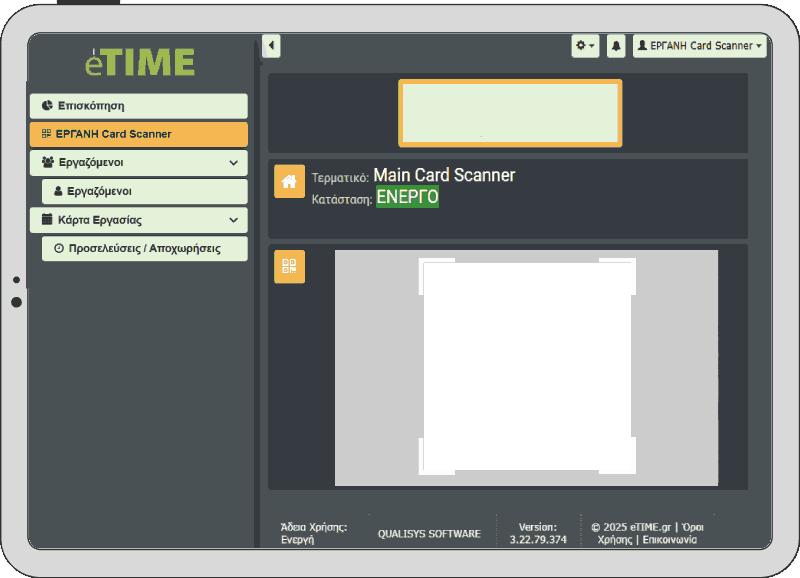
Task: Open the Επικοινωνία footer link
Action: pyautogui.click(x=669, y=540)
